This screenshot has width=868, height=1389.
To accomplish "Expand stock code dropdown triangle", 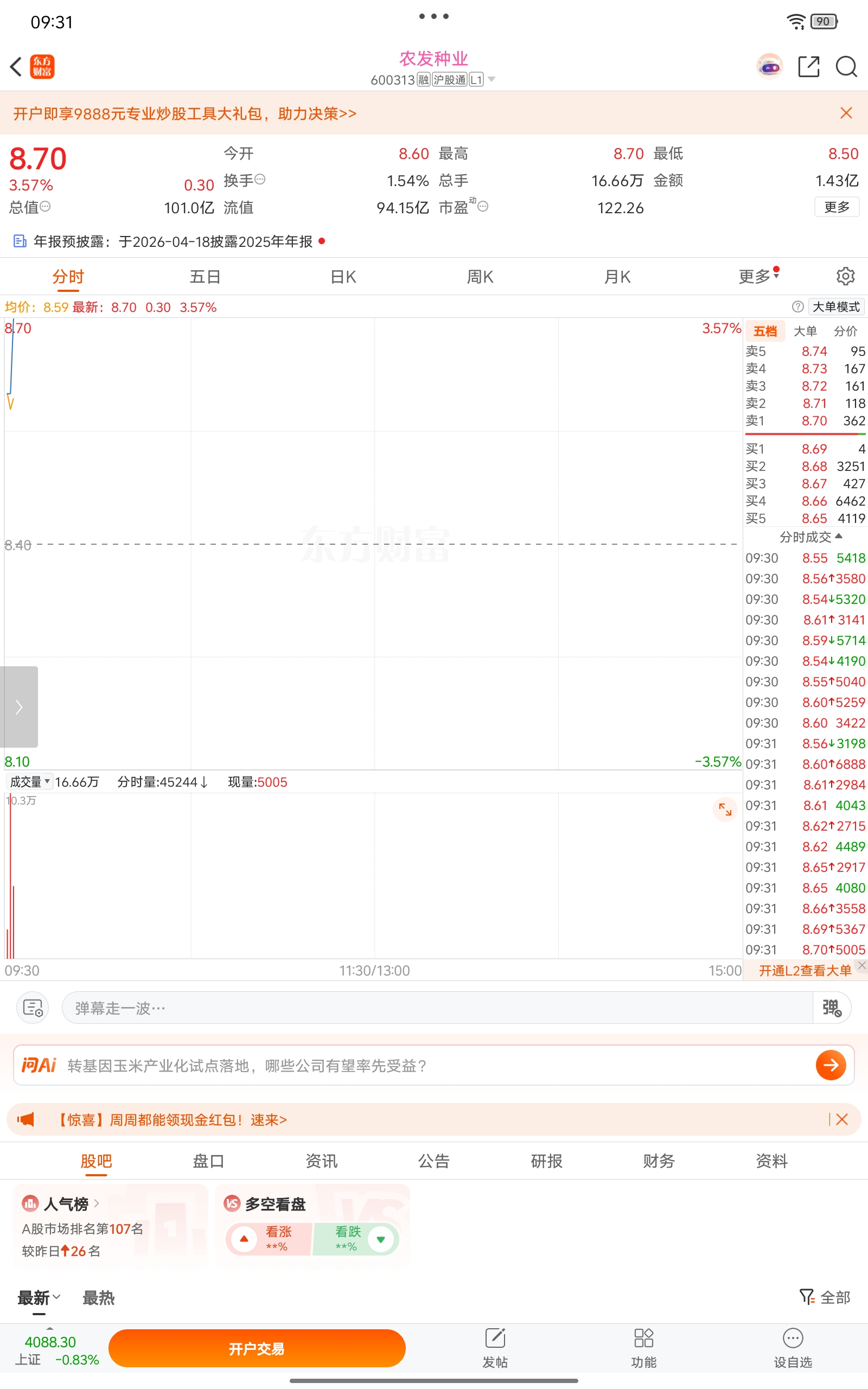I will [492, 79].
